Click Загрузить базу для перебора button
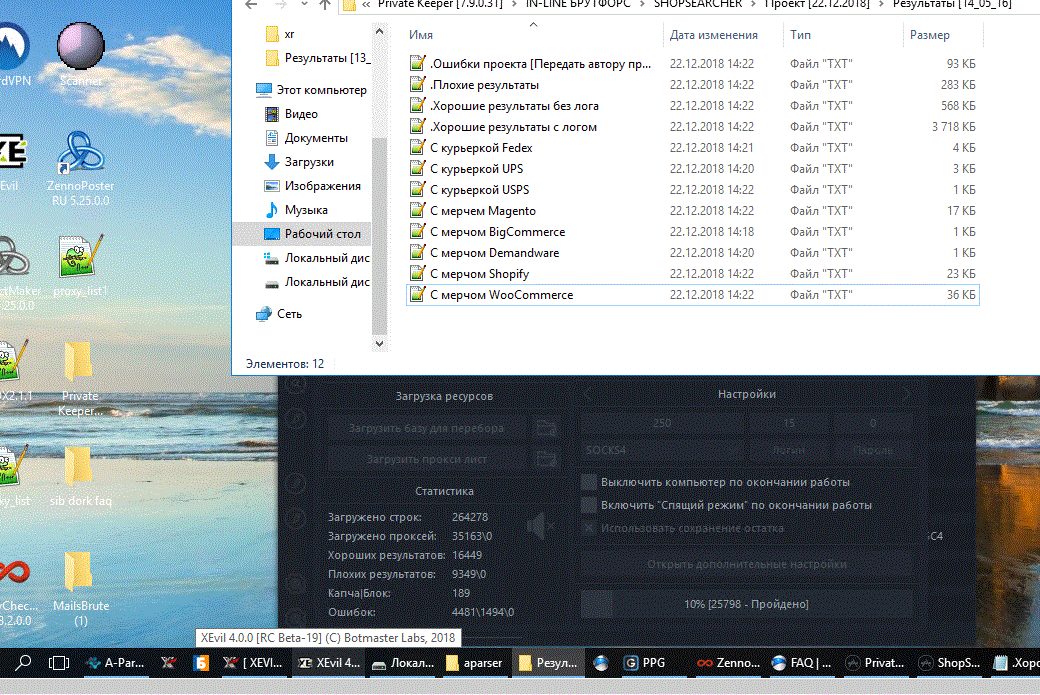This screenshot has height=695, width=1040. (426, 428)
